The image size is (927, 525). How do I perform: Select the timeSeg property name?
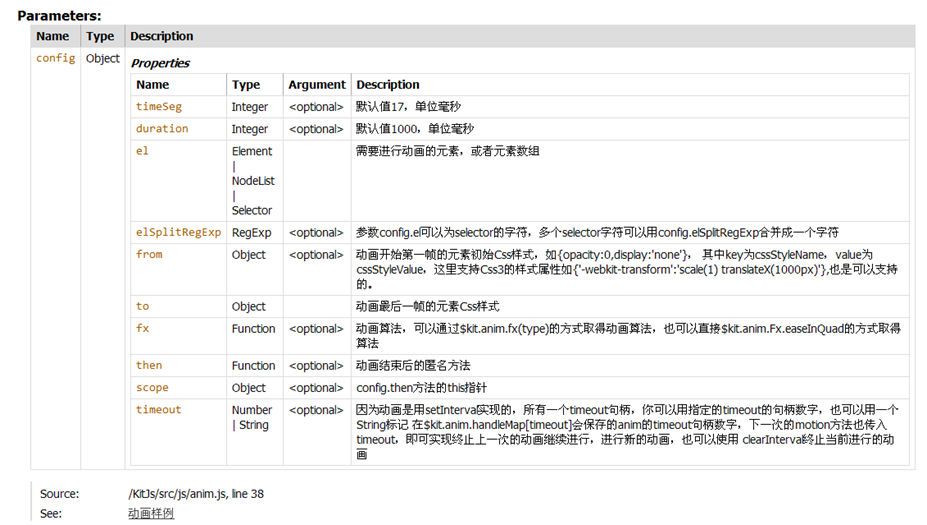pos(159,106)
